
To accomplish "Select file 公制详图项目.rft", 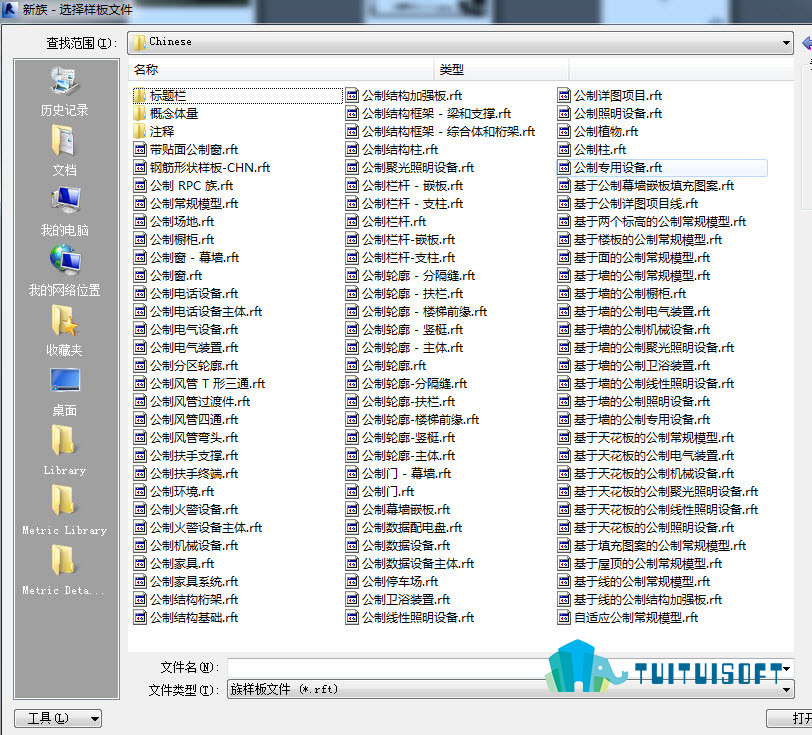I will (x=610, y=96).
